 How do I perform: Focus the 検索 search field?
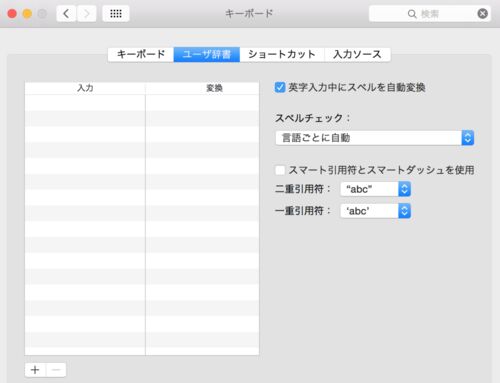[430, 14]
